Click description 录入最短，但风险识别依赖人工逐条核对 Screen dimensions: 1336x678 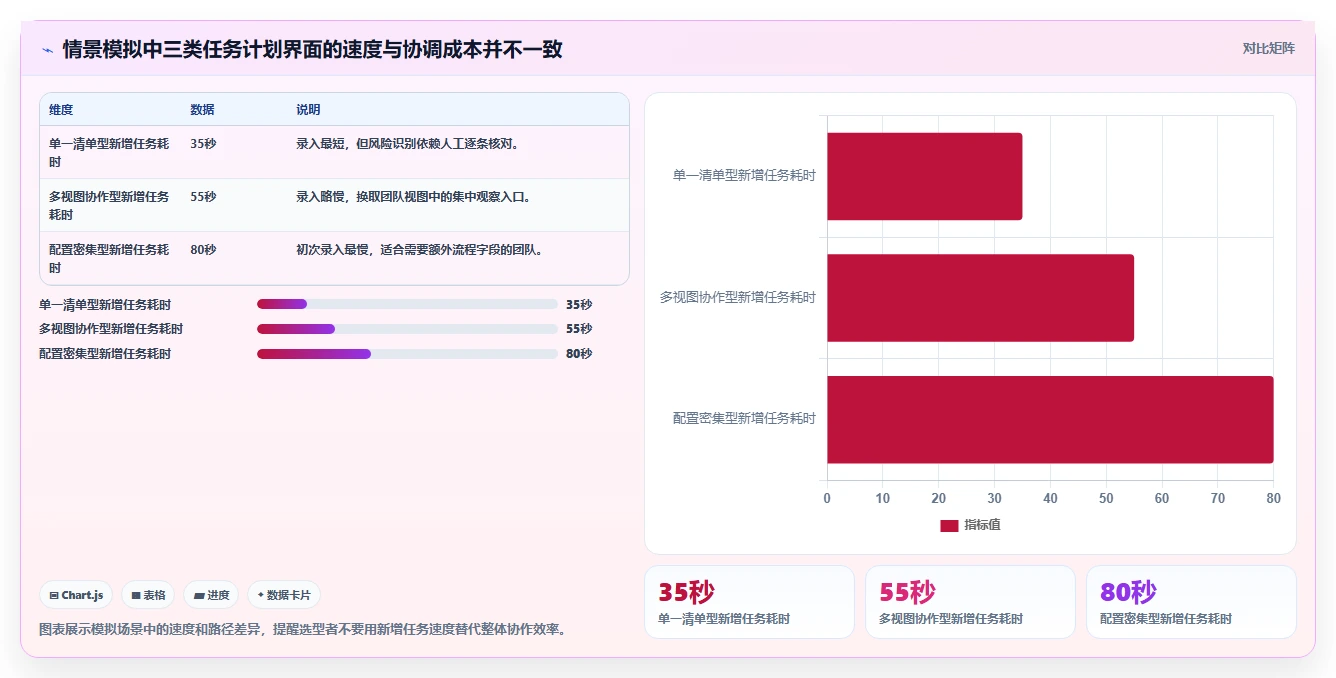408,143
